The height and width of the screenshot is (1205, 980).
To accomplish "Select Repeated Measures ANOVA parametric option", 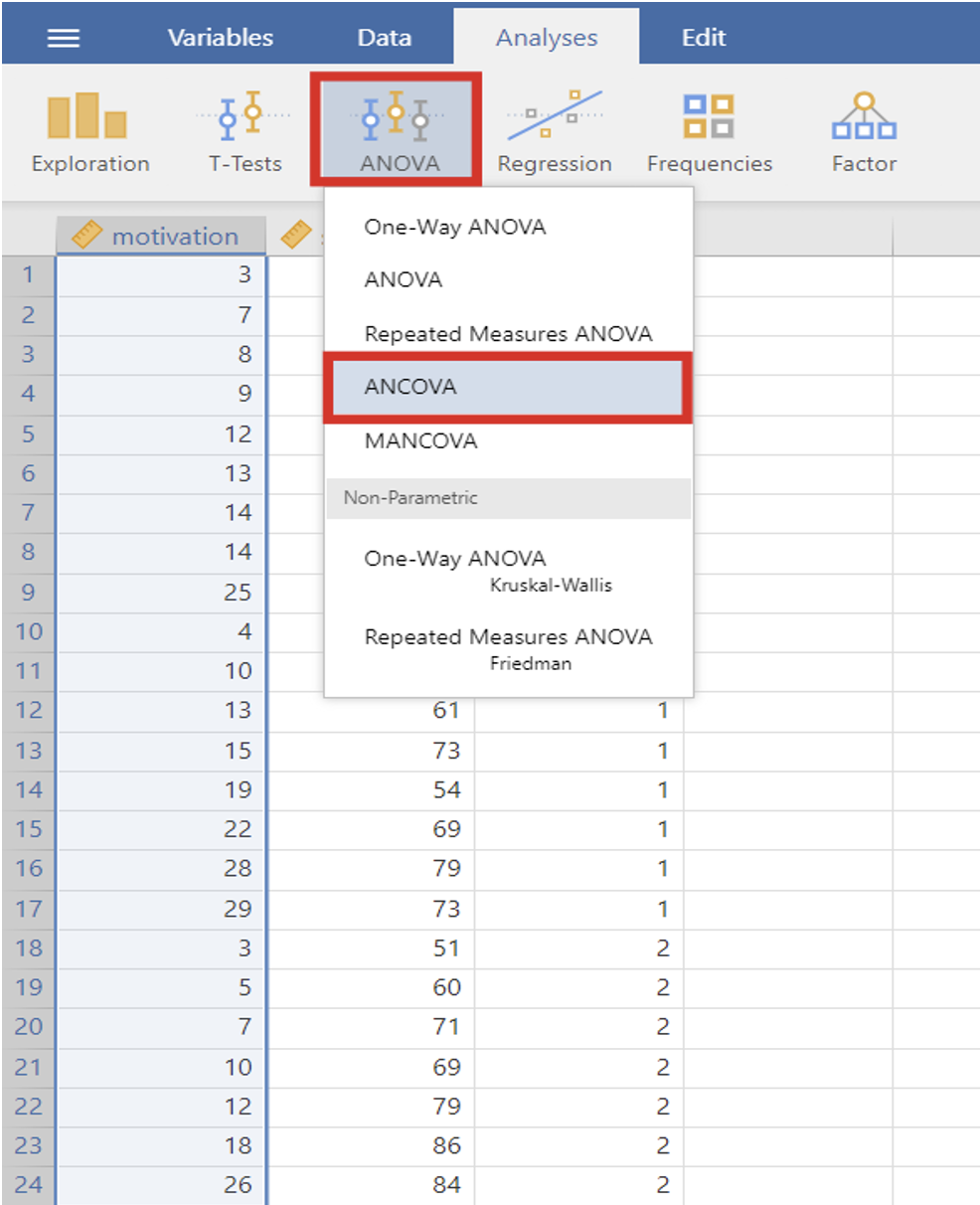I will (x=508, y=334).
